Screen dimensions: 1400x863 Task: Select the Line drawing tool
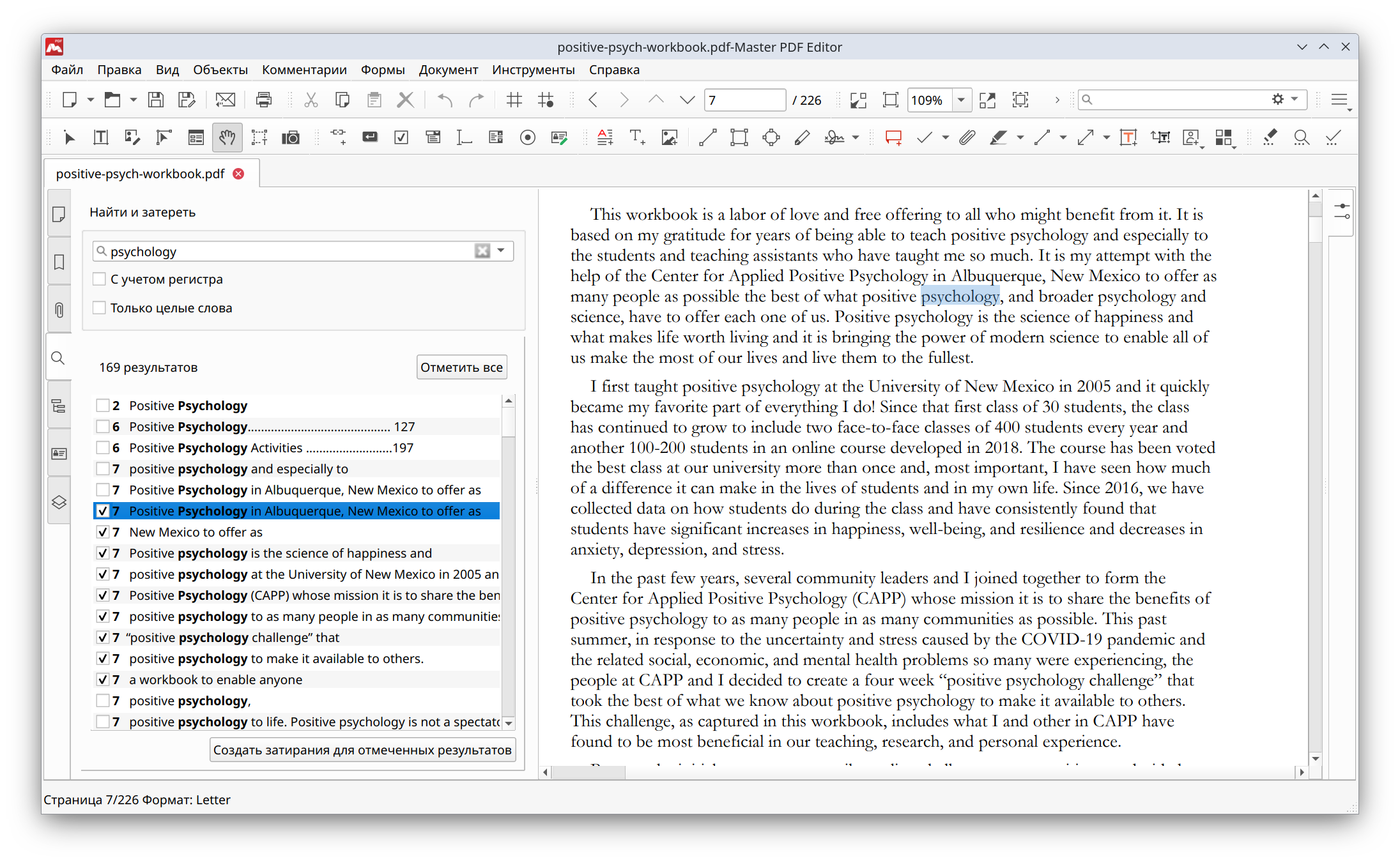707,137
